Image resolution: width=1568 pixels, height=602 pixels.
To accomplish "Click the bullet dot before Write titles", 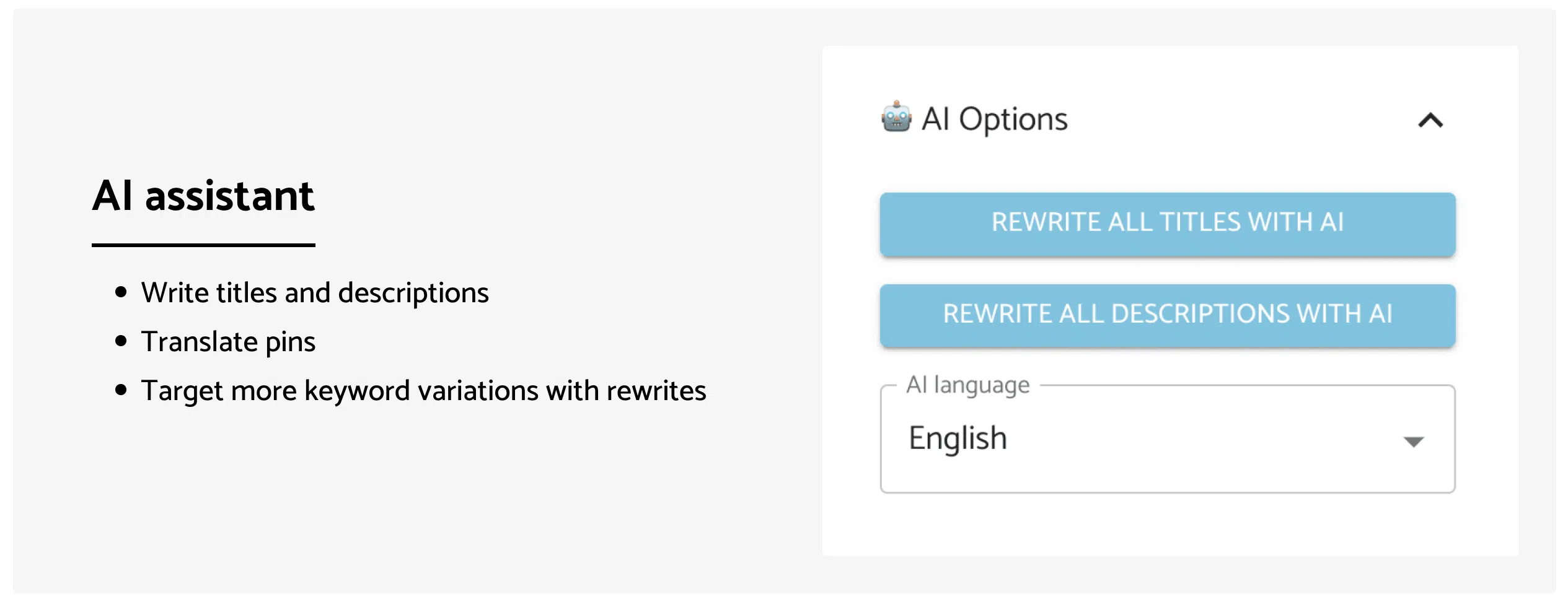I will click(x=121, y=292).
